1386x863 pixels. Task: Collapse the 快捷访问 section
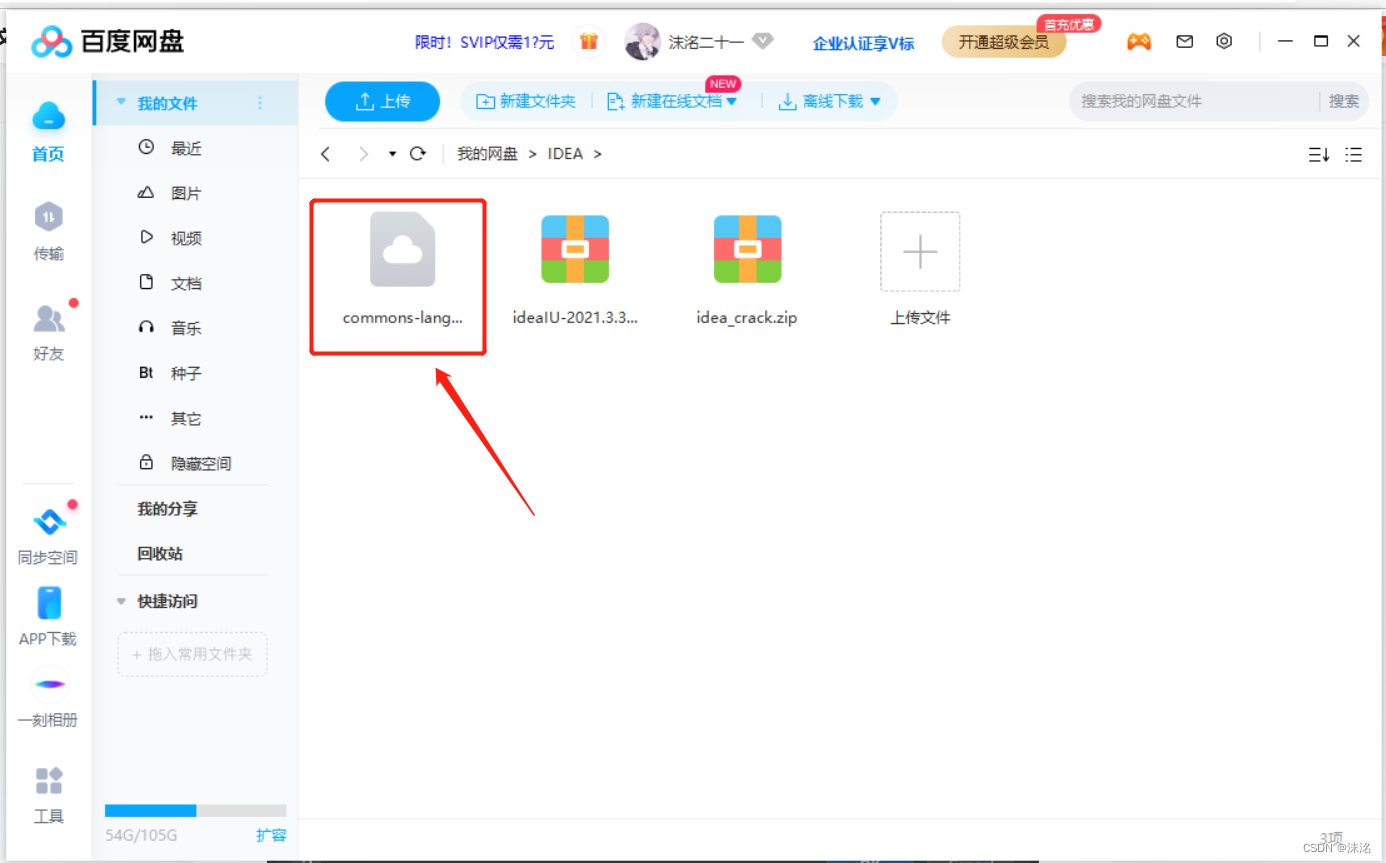(x=122, y=601)
